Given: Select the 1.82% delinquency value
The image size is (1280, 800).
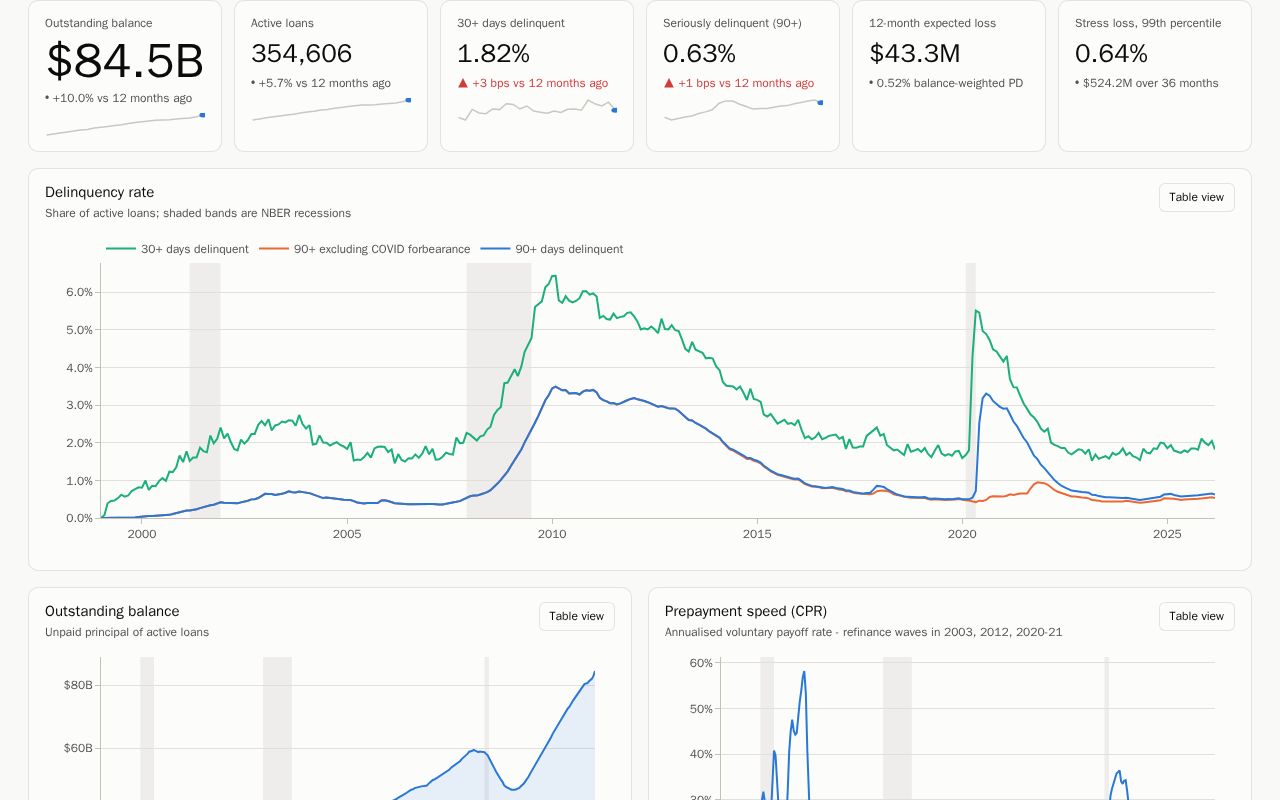Looking at the screenshot, I should [493, 54].
